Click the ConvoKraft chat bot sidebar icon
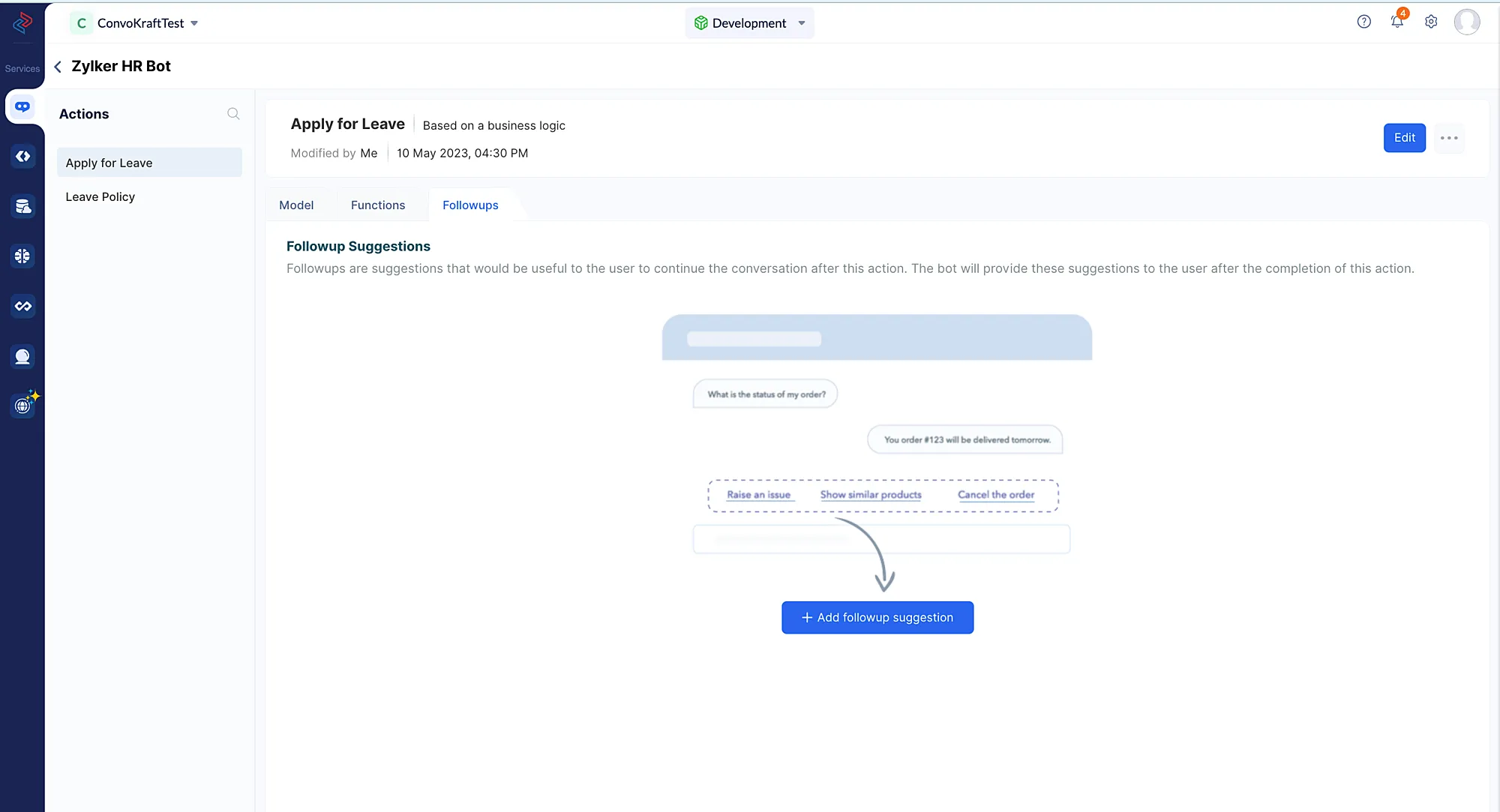Viewport: 1500px width, 812px height. click(22, 106)
